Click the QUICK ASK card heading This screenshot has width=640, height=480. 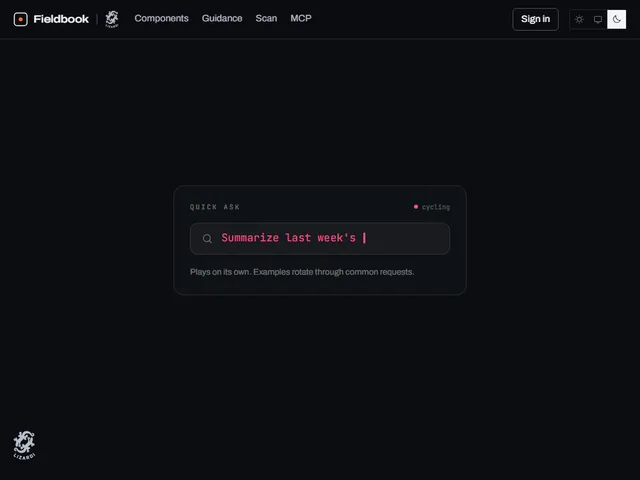pos(215,207)
